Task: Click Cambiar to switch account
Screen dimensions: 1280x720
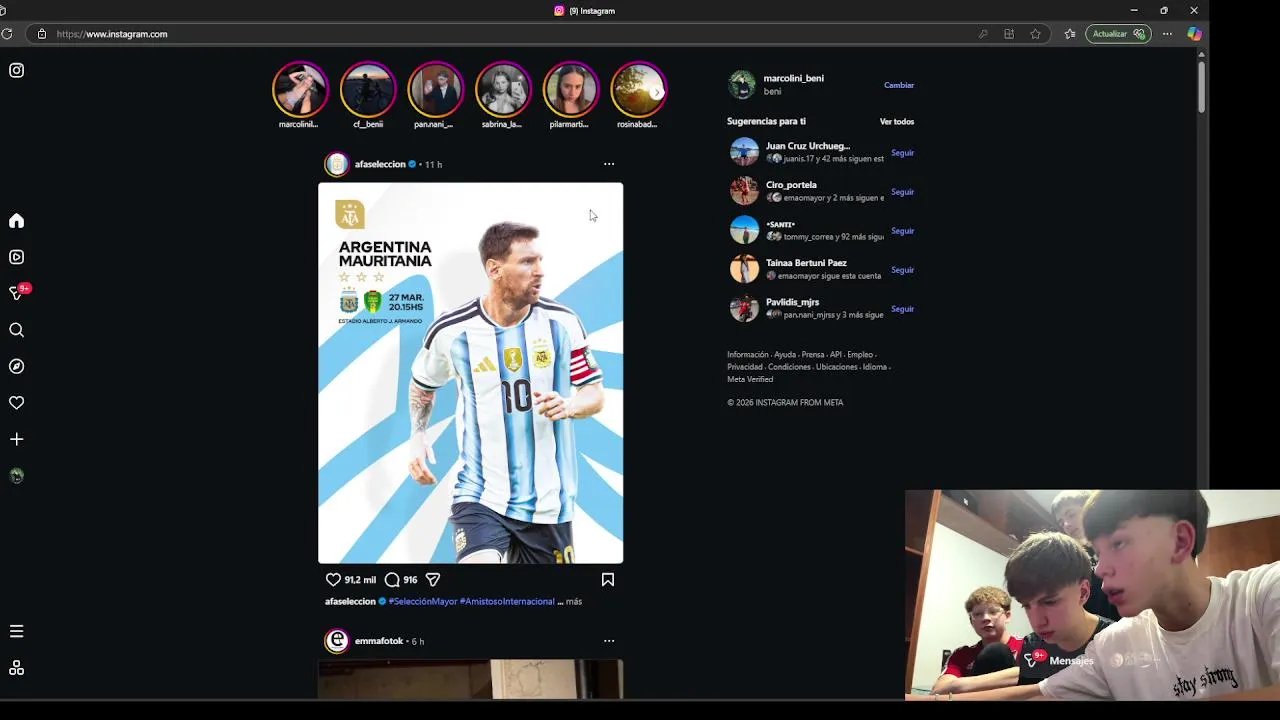Action: coord(899,85)
